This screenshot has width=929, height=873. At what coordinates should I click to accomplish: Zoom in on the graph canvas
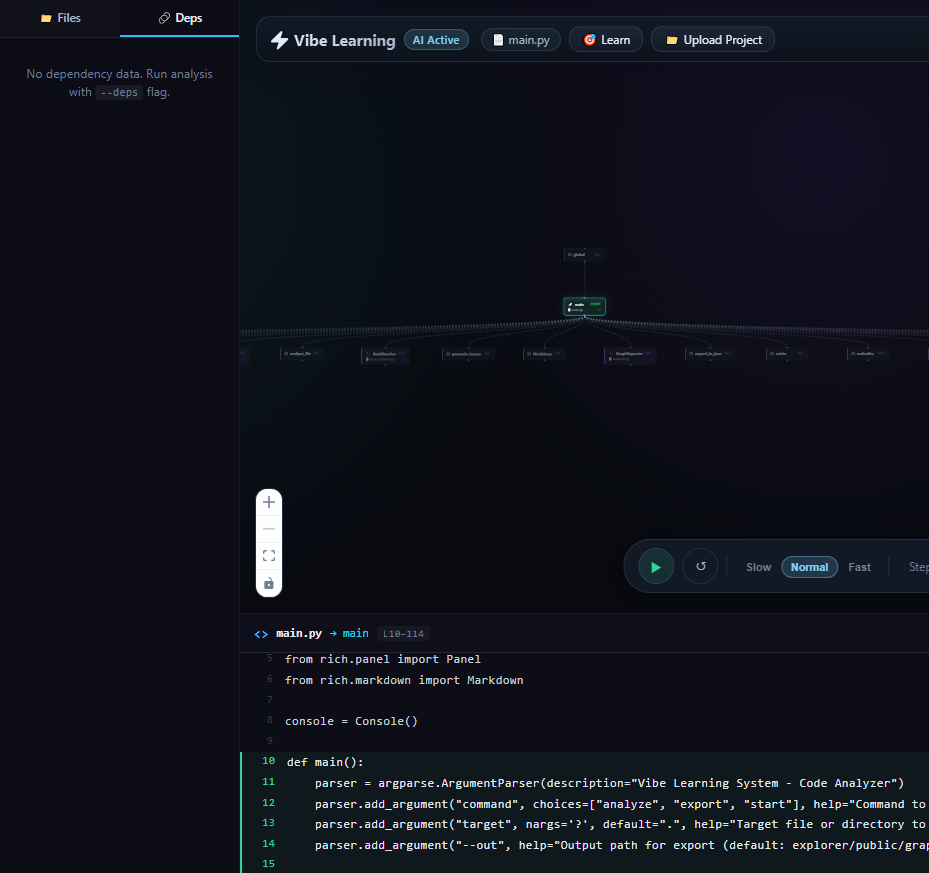269,502
